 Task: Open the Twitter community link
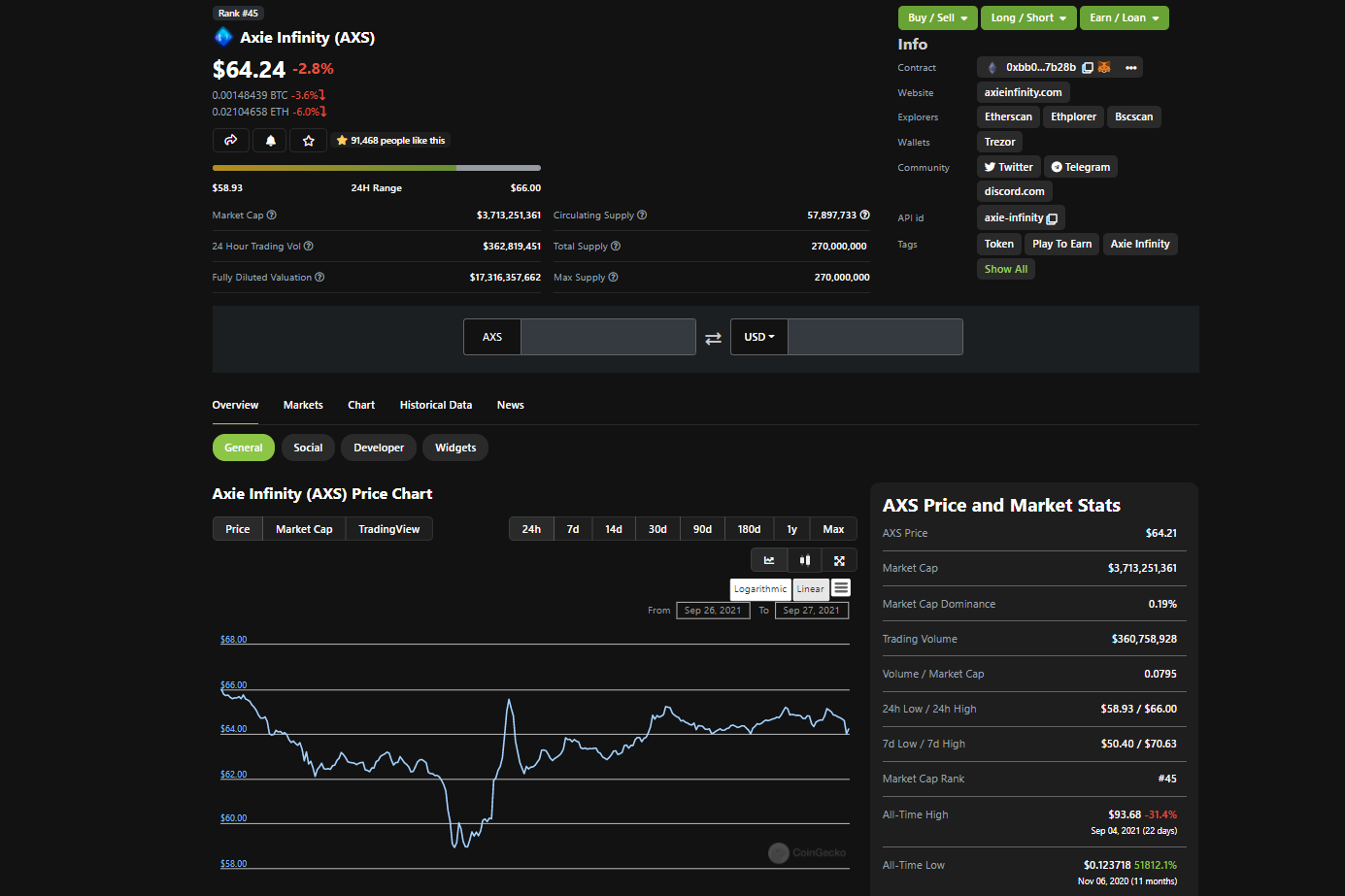pyautogui.click(x=1008, y=167)
